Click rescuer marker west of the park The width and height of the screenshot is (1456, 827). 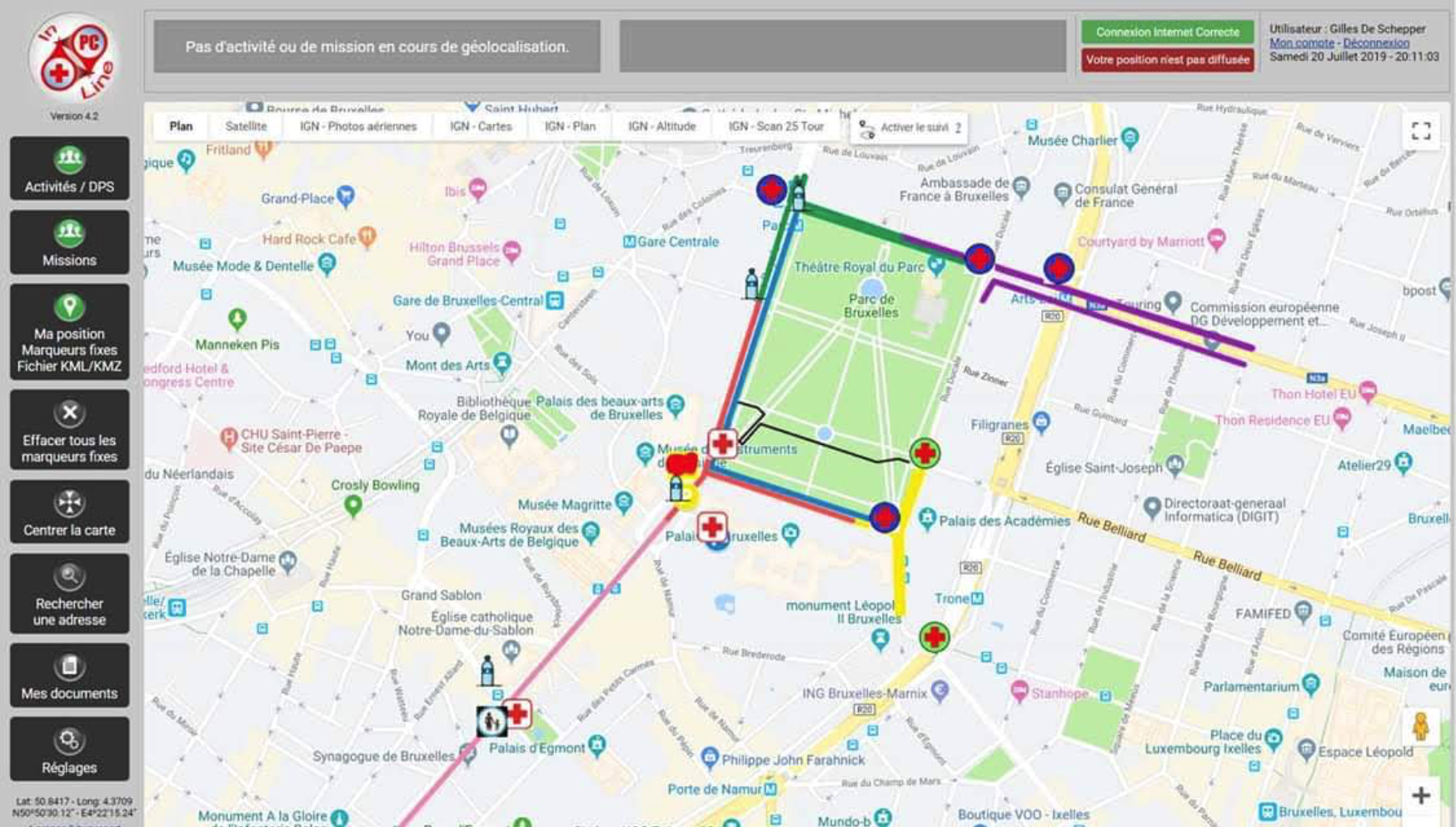(x=751, y=284)
